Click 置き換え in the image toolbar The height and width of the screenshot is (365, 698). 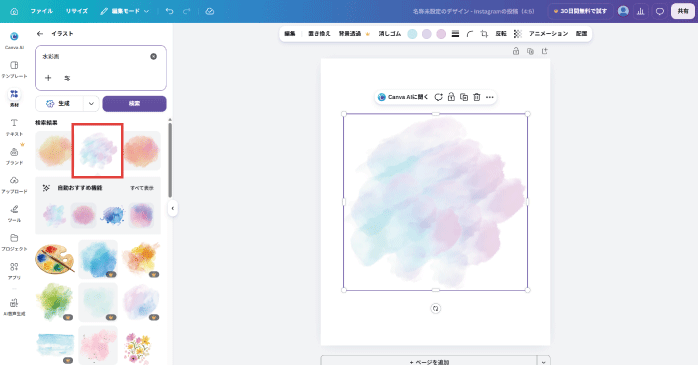(x=319, y=33)
